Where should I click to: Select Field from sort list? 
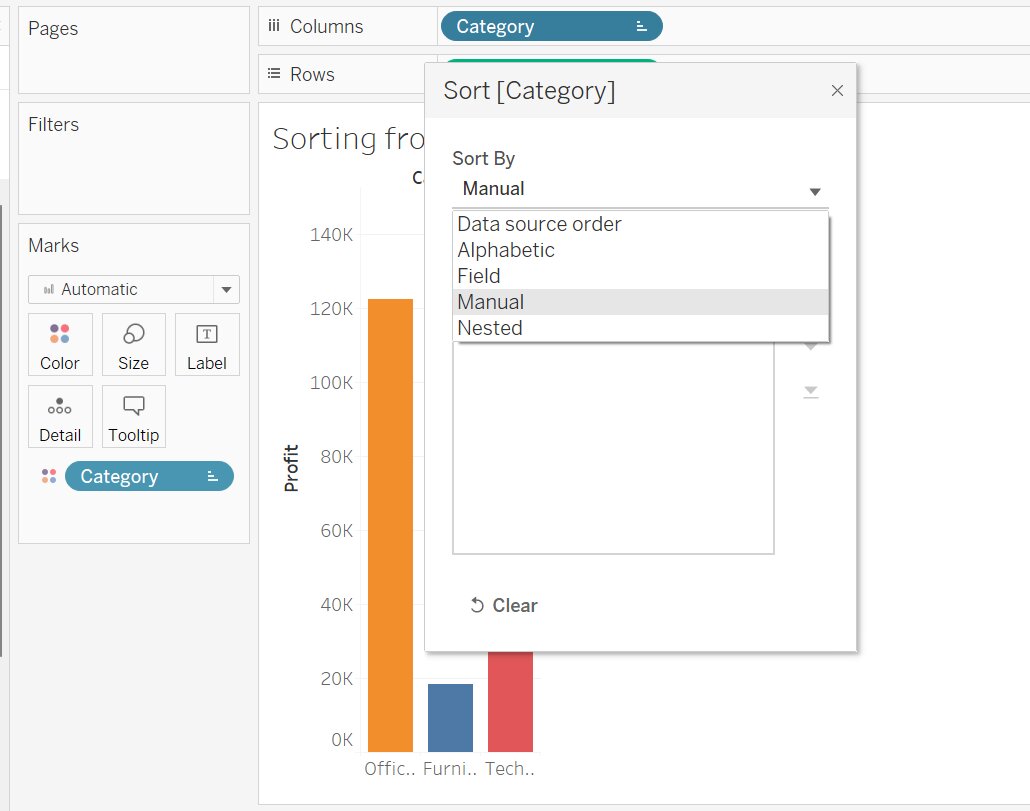click(x=479, y=276)
